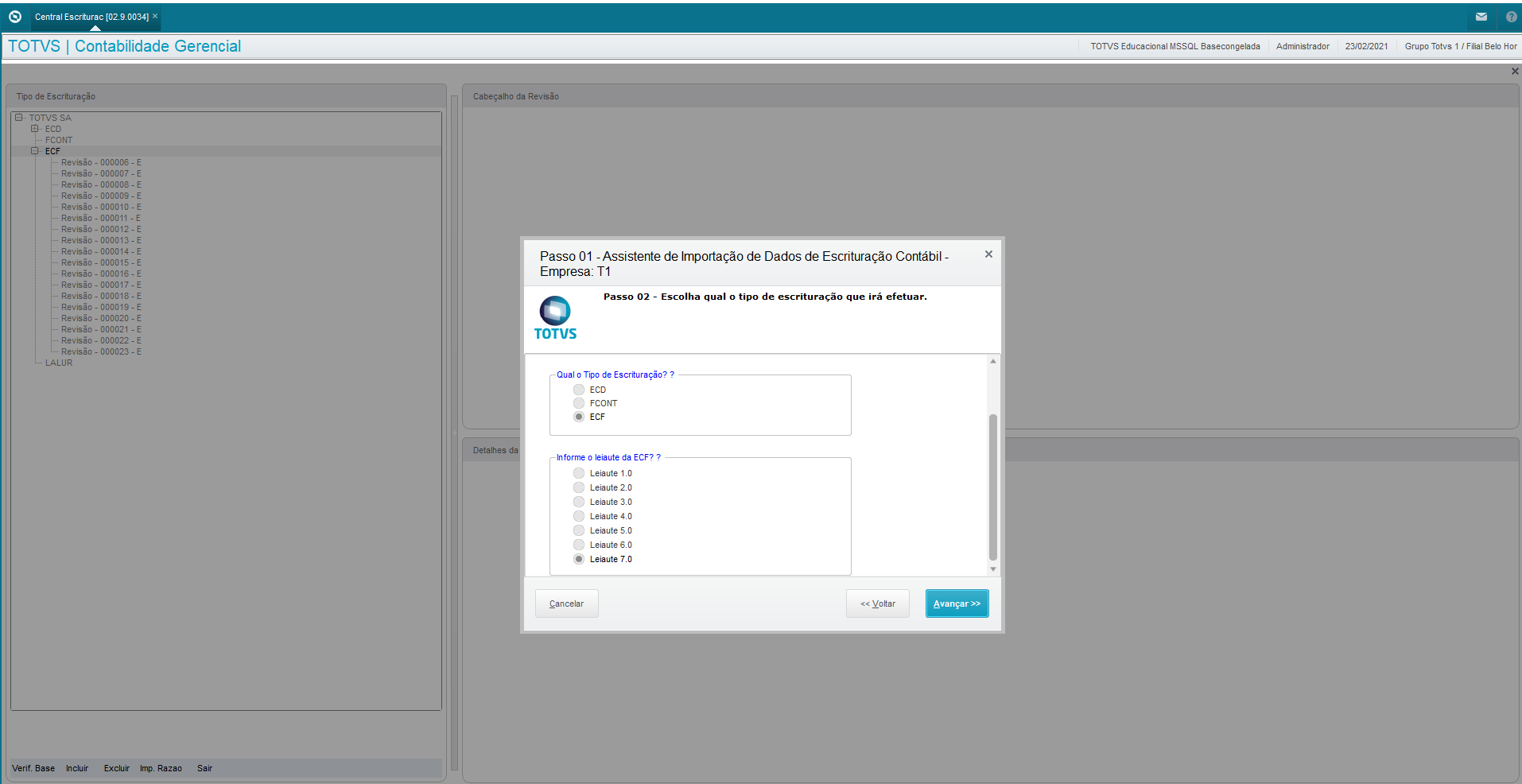Click Verif. Base in bottom menu
Image resolution: width=1522 pixels, height=784 pixels.
point(33,768)
